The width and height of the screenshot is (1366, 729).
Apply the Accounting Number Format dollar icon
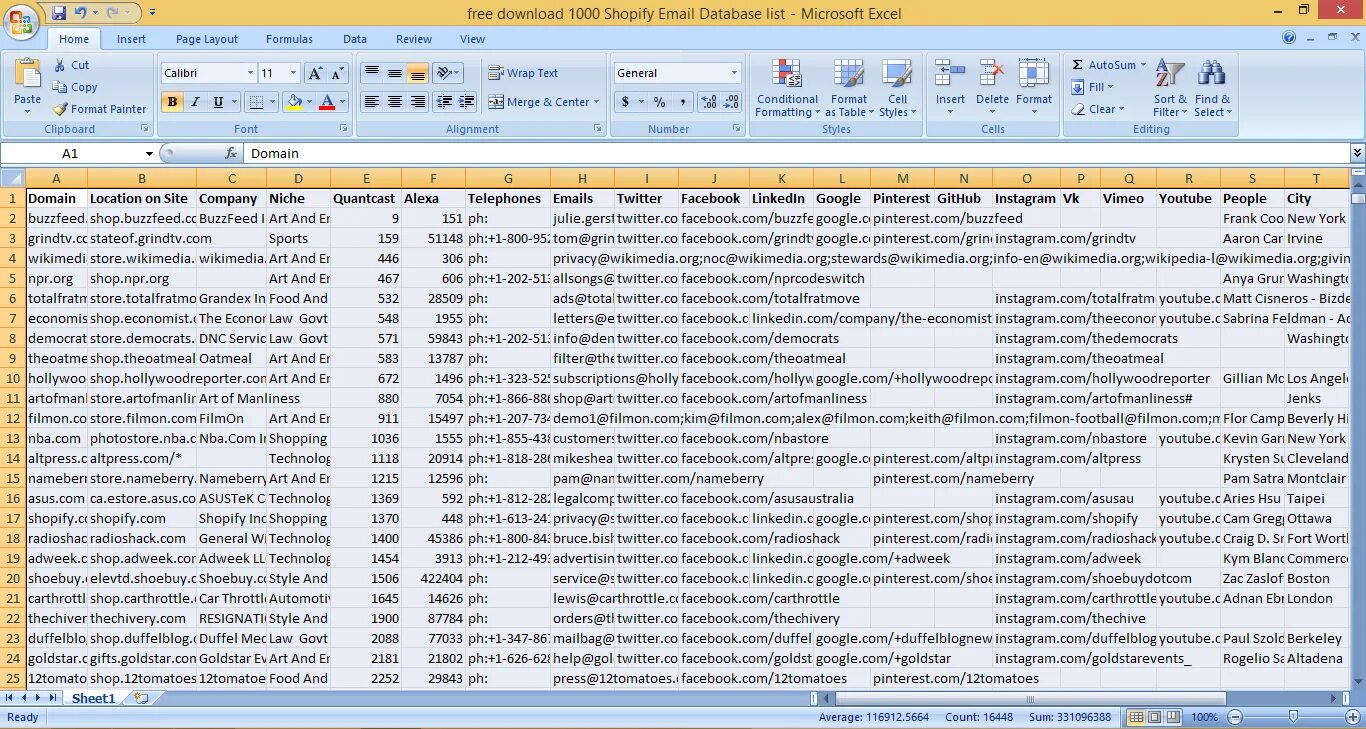point(625,102)
